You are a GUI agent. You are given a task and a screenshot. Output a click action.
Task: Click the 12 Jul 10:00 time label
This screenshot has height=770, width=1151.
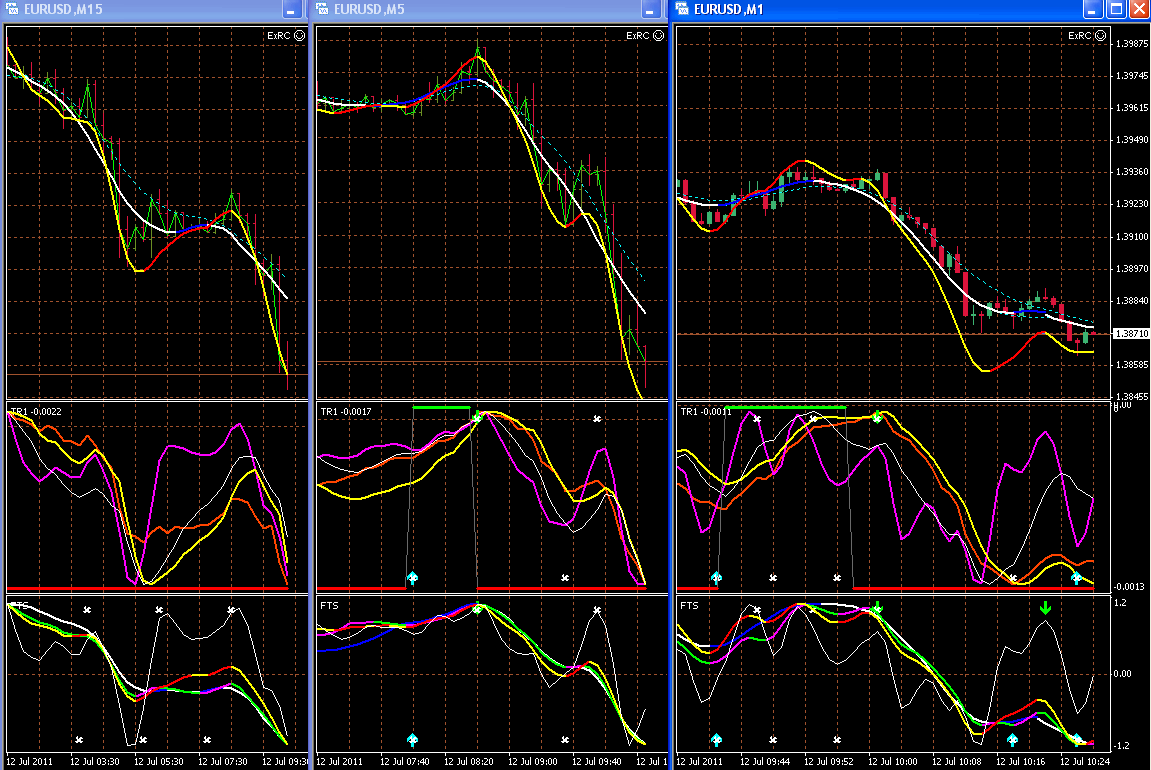click(x=893, y=762)
